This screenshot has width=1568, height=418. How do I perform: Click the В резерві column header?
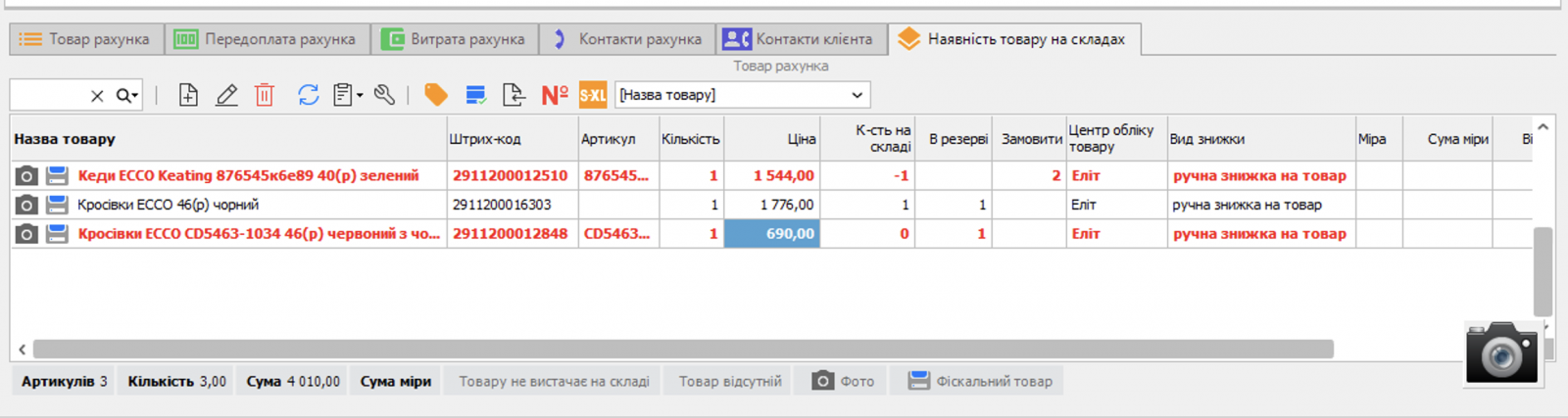[x=954, y=139]
